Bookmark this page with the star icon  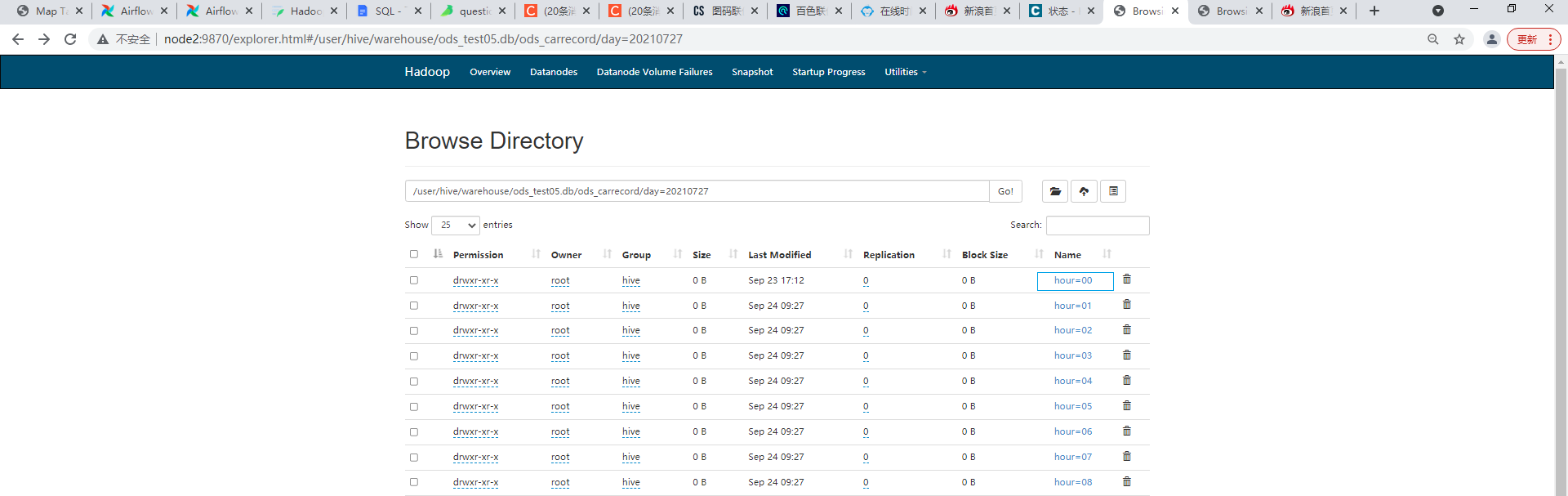pyautogui.click(x=1459, y=39)
